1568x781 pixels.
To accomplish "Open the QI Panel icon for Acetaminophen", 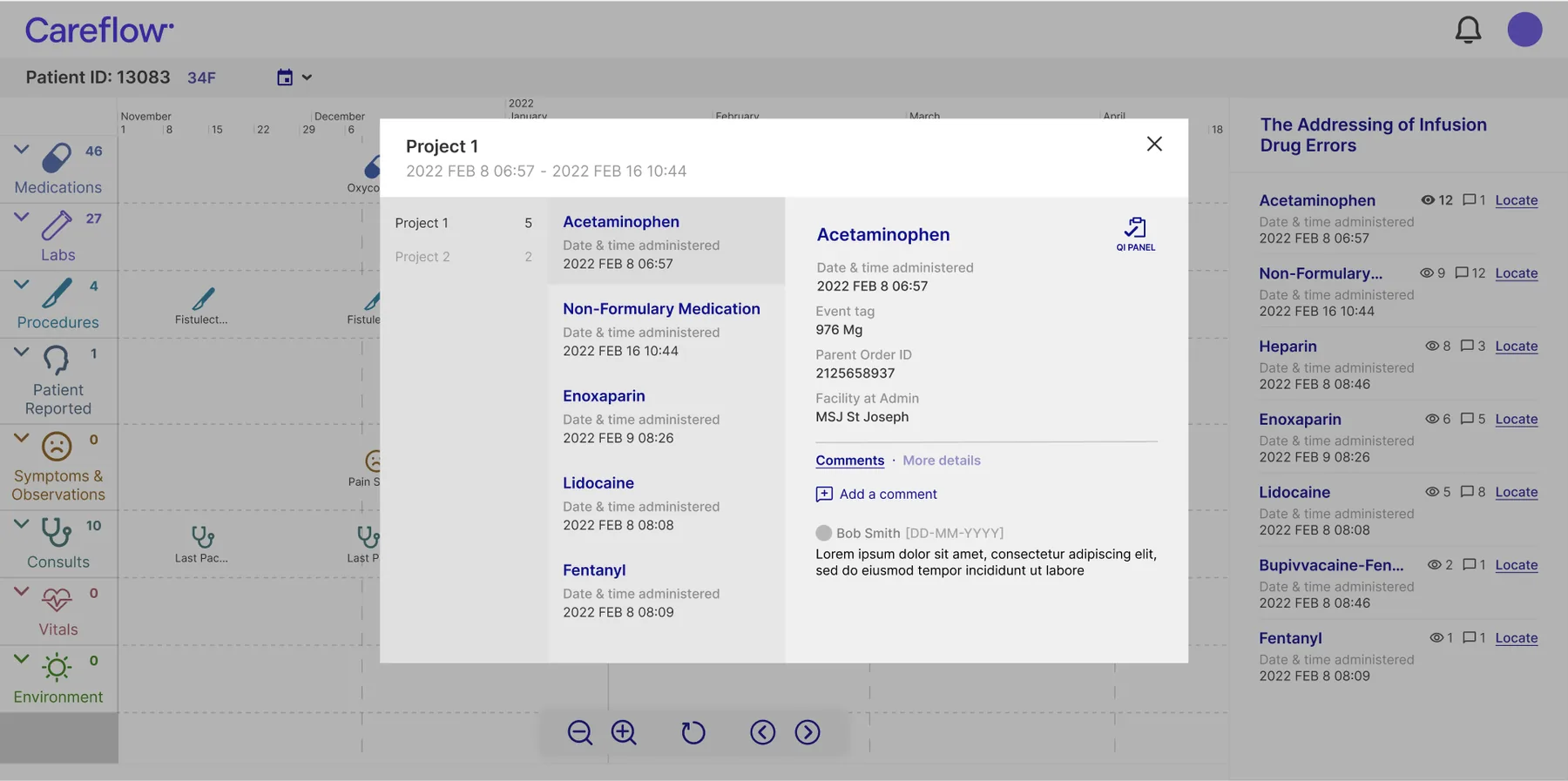I will tap(1135, 234).
